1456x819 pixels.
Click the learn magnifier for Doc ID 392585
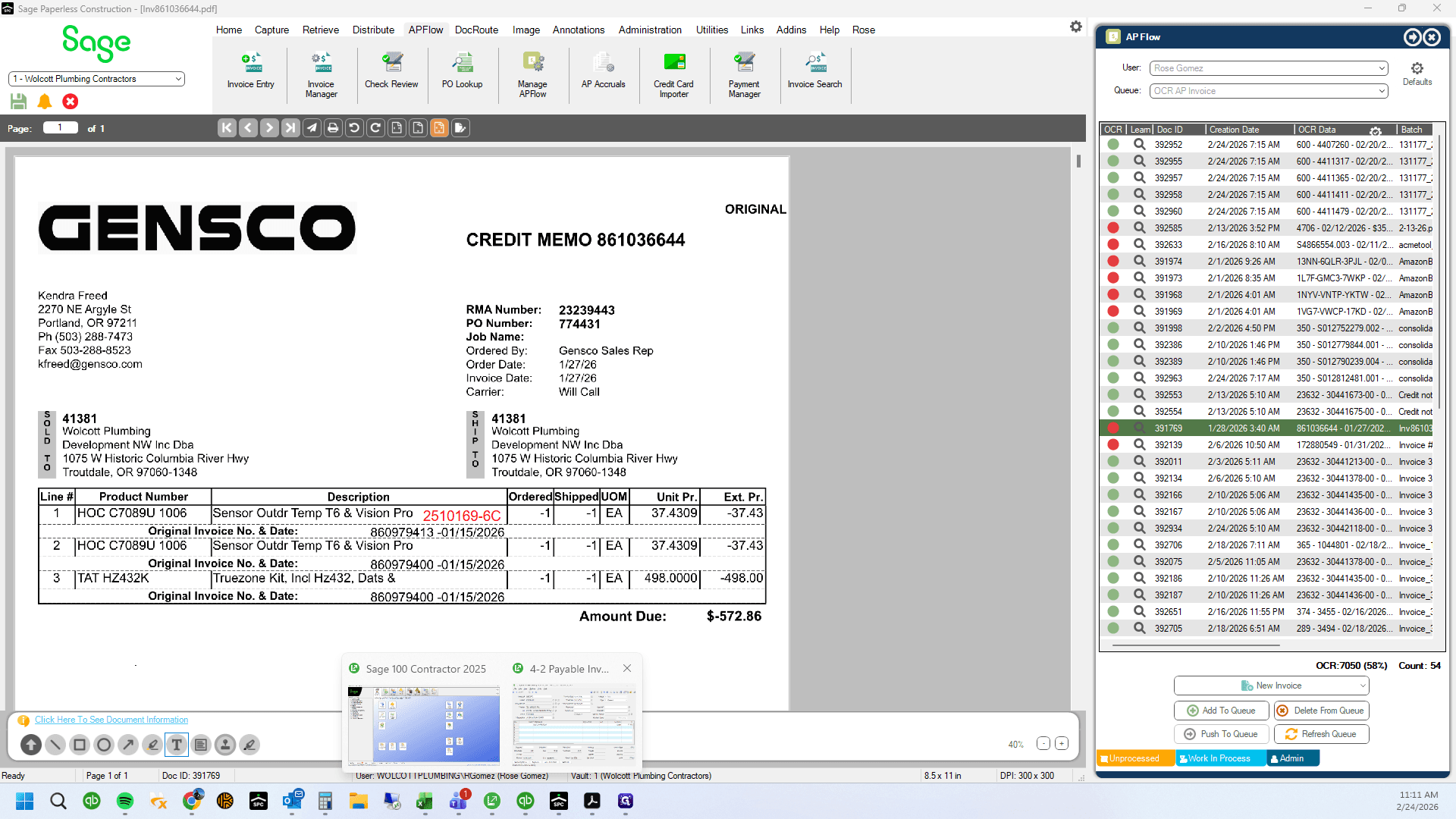tap(1139, 227)
